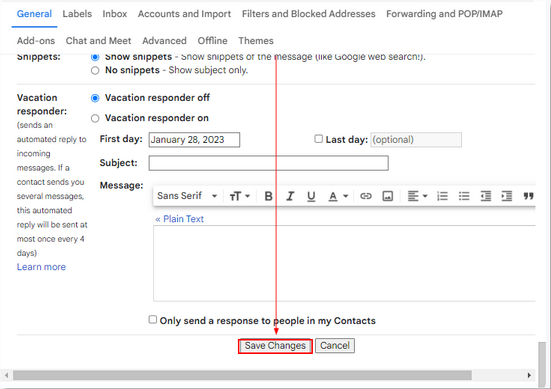Open Sans Serif font dropdown
Viewport: 551px width, 389px height.
click(x=187, y=196)
